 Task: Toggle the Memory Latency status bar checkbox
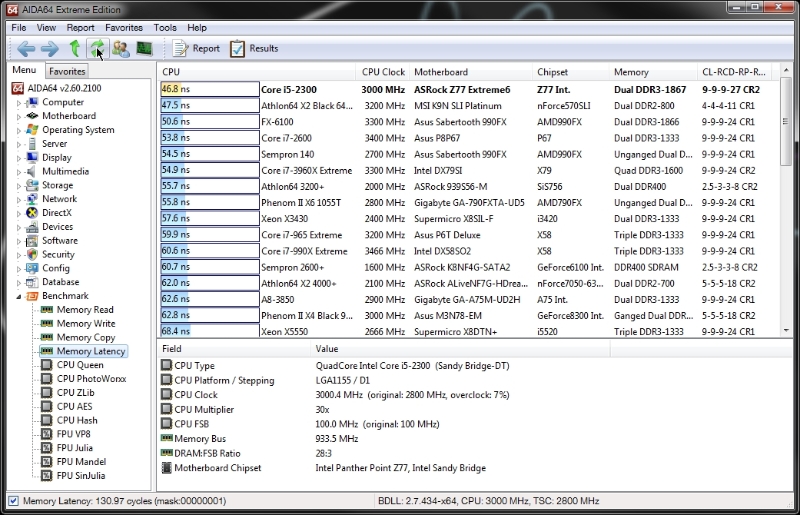(14, 501)
